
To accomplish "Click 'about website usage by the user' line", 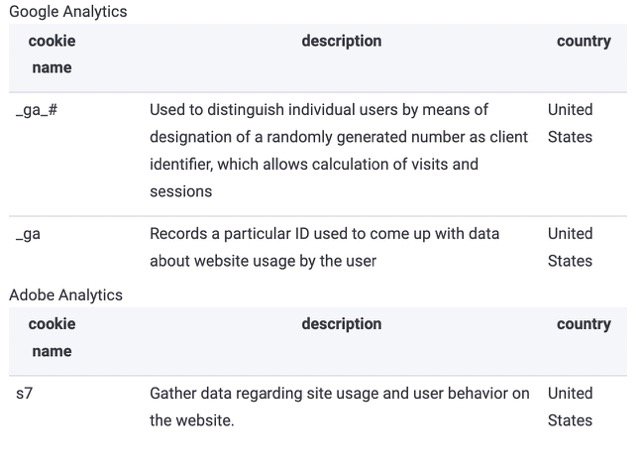I will tap(263, 261).
